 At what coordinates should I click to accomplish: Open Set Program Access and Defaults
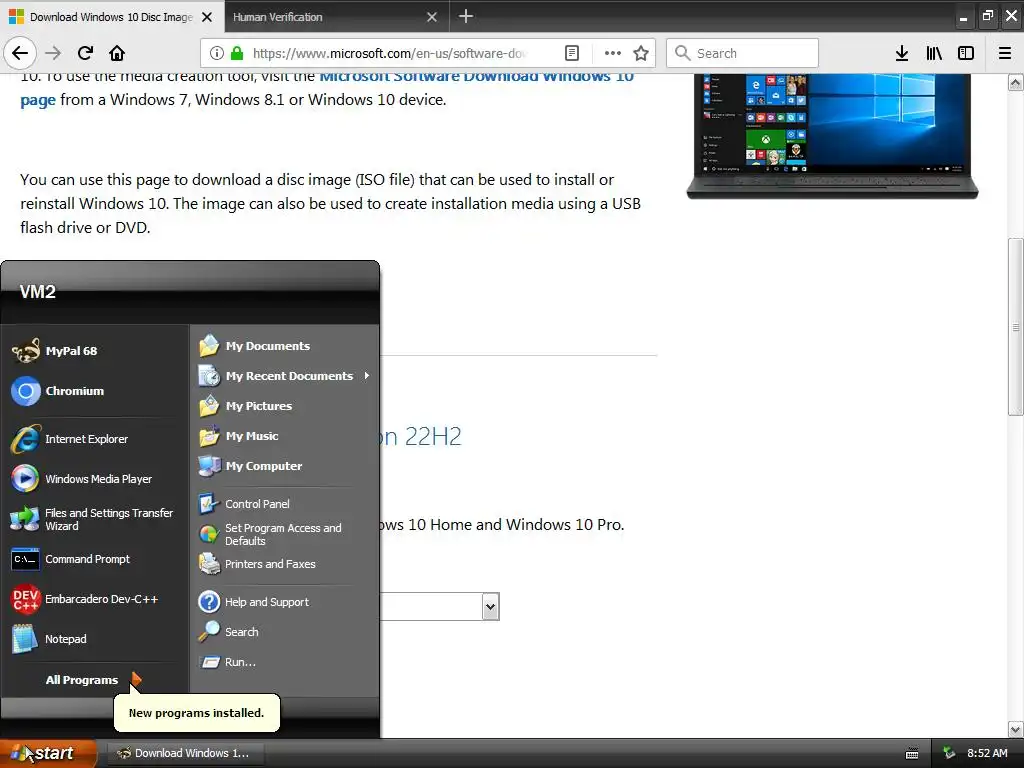coord(284,534)
